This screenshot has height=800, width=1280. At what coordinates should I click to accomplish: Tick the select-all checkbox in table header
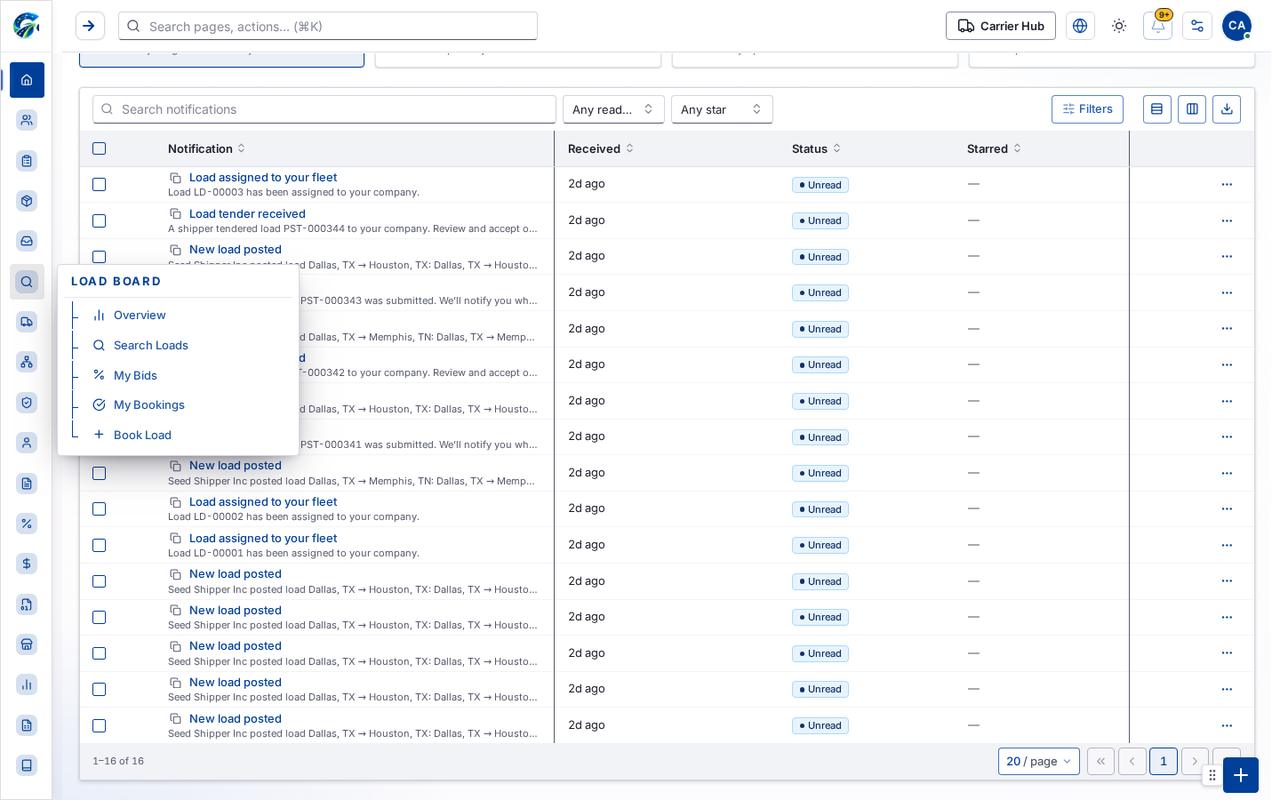[x=99, y=149]
